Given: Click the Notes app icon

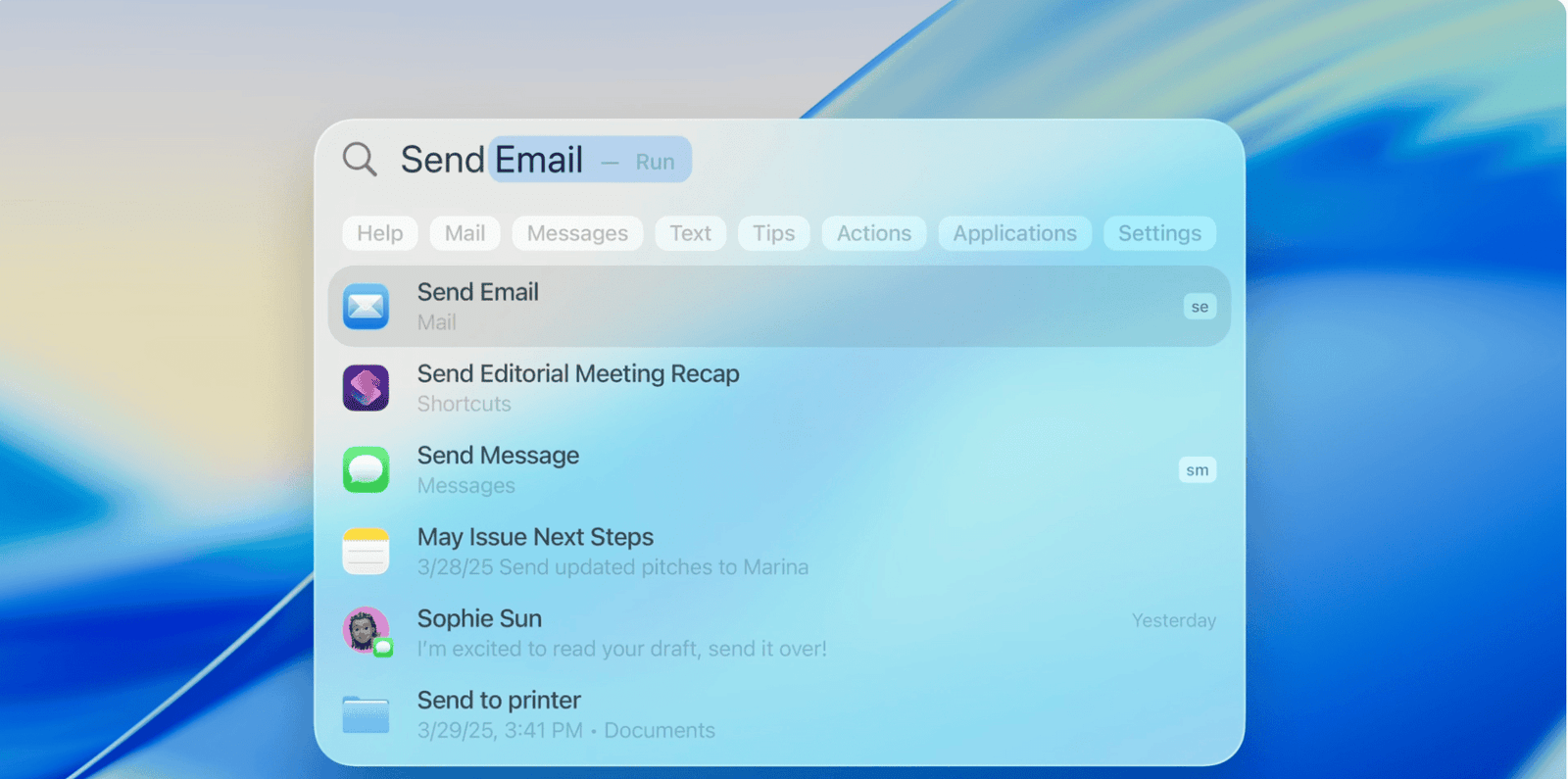Looking at the screenshot, I should click(x=366, y=551).
